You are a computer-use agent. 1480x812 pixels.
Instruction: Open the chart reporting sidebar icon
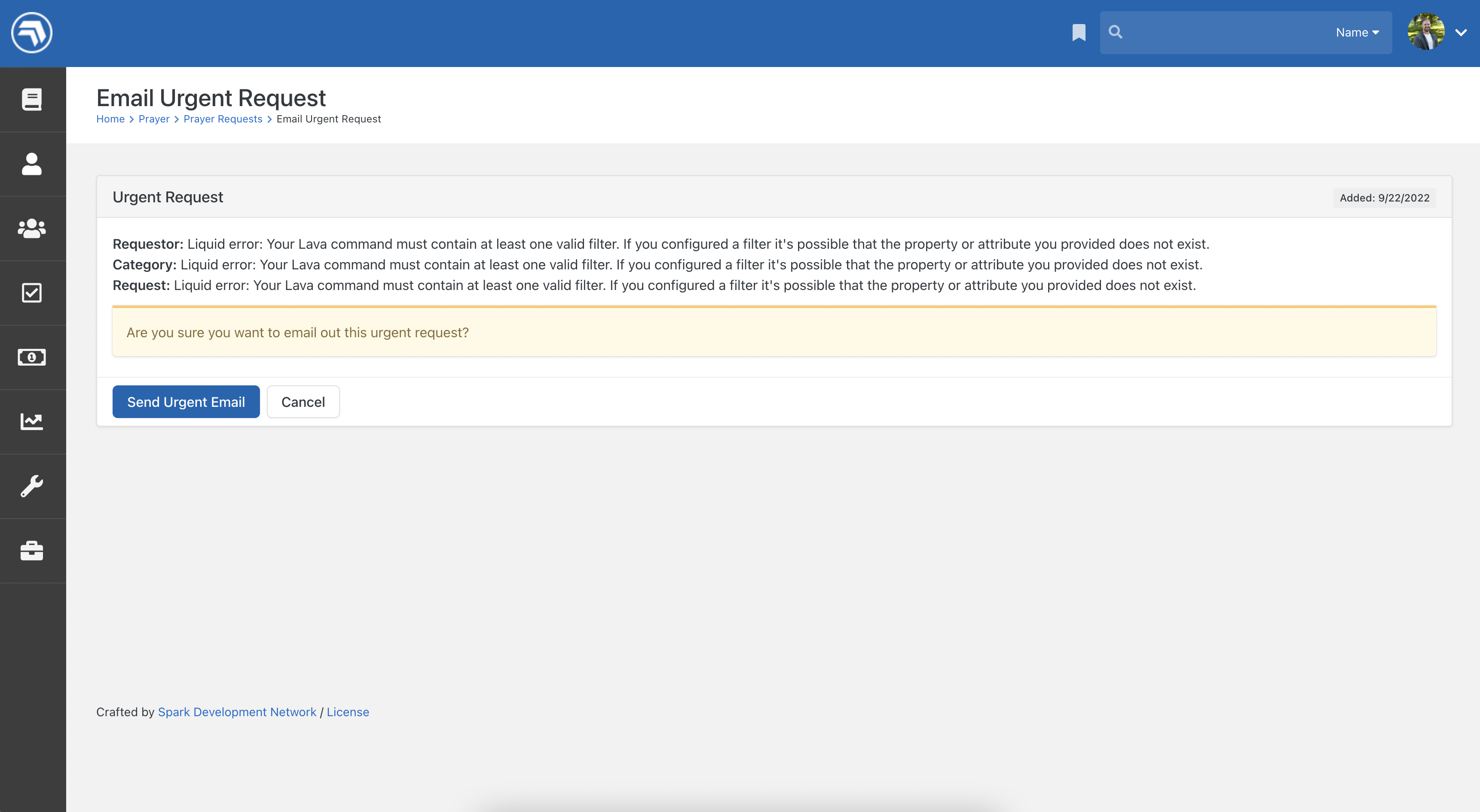[32, 421]
